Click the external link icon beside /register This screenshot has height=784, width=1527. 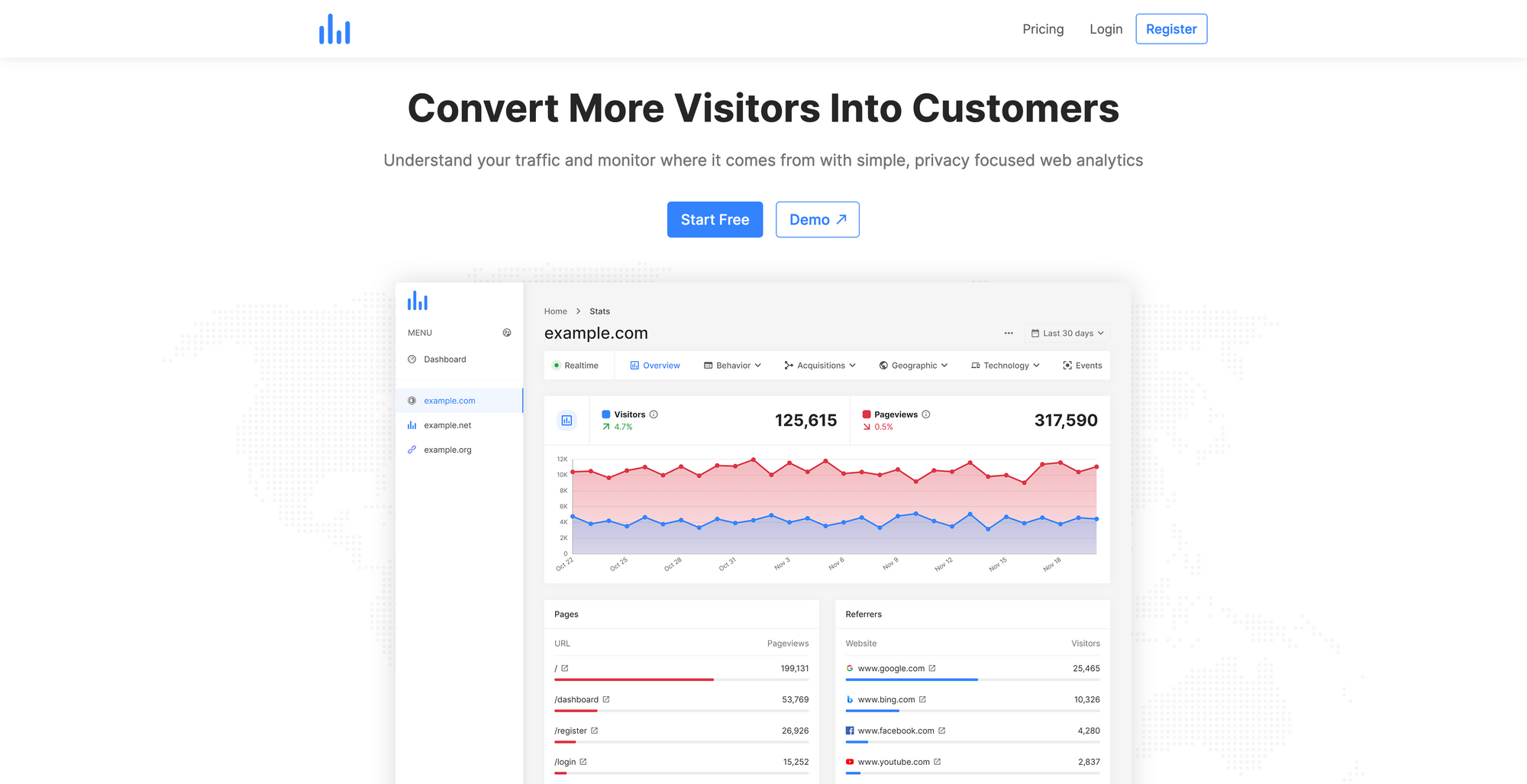click(595, 731)
